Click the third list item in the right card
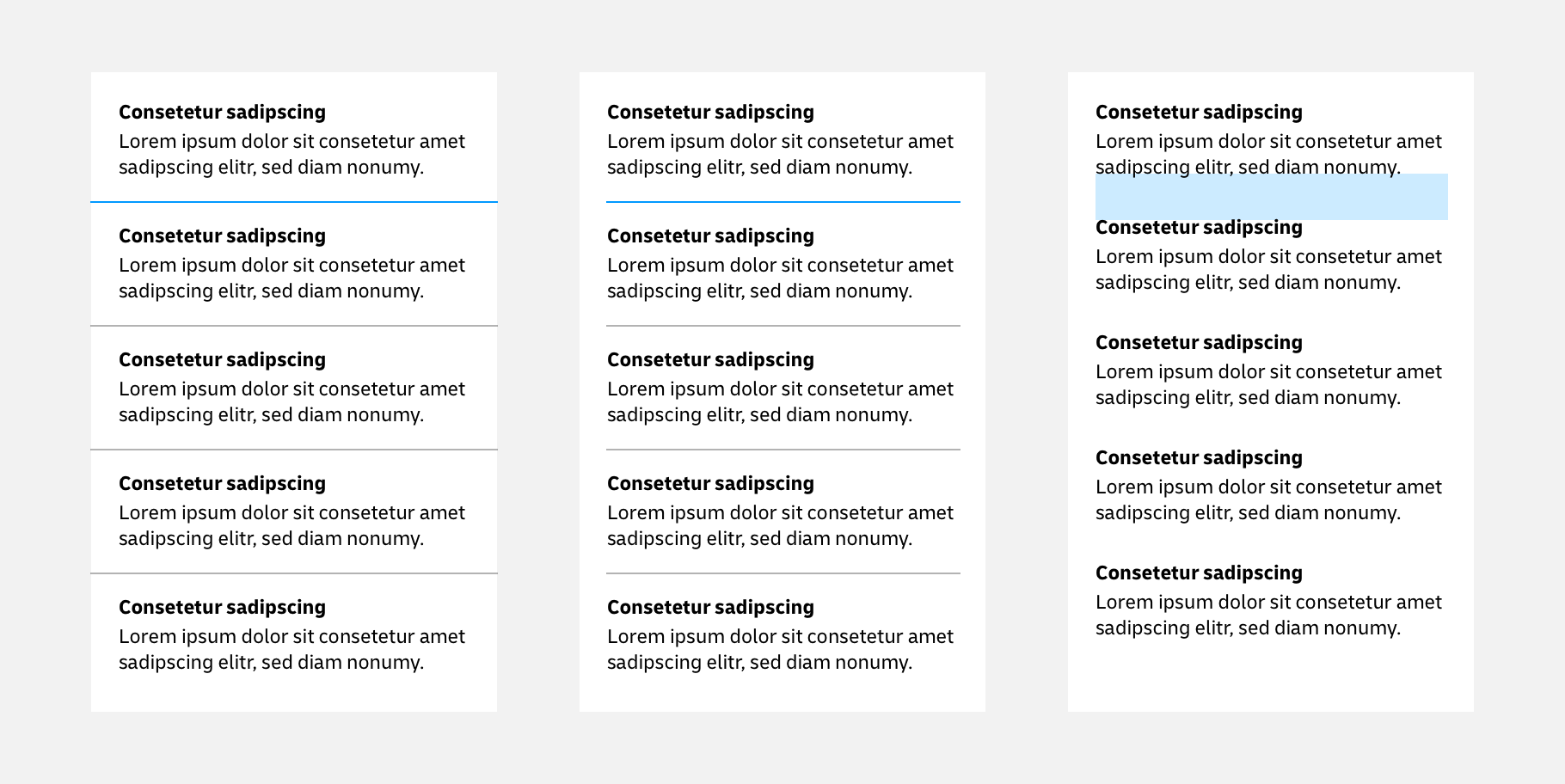This screenshot has height=784, width=1565. pyautogui.click(x=1268, y=371)
